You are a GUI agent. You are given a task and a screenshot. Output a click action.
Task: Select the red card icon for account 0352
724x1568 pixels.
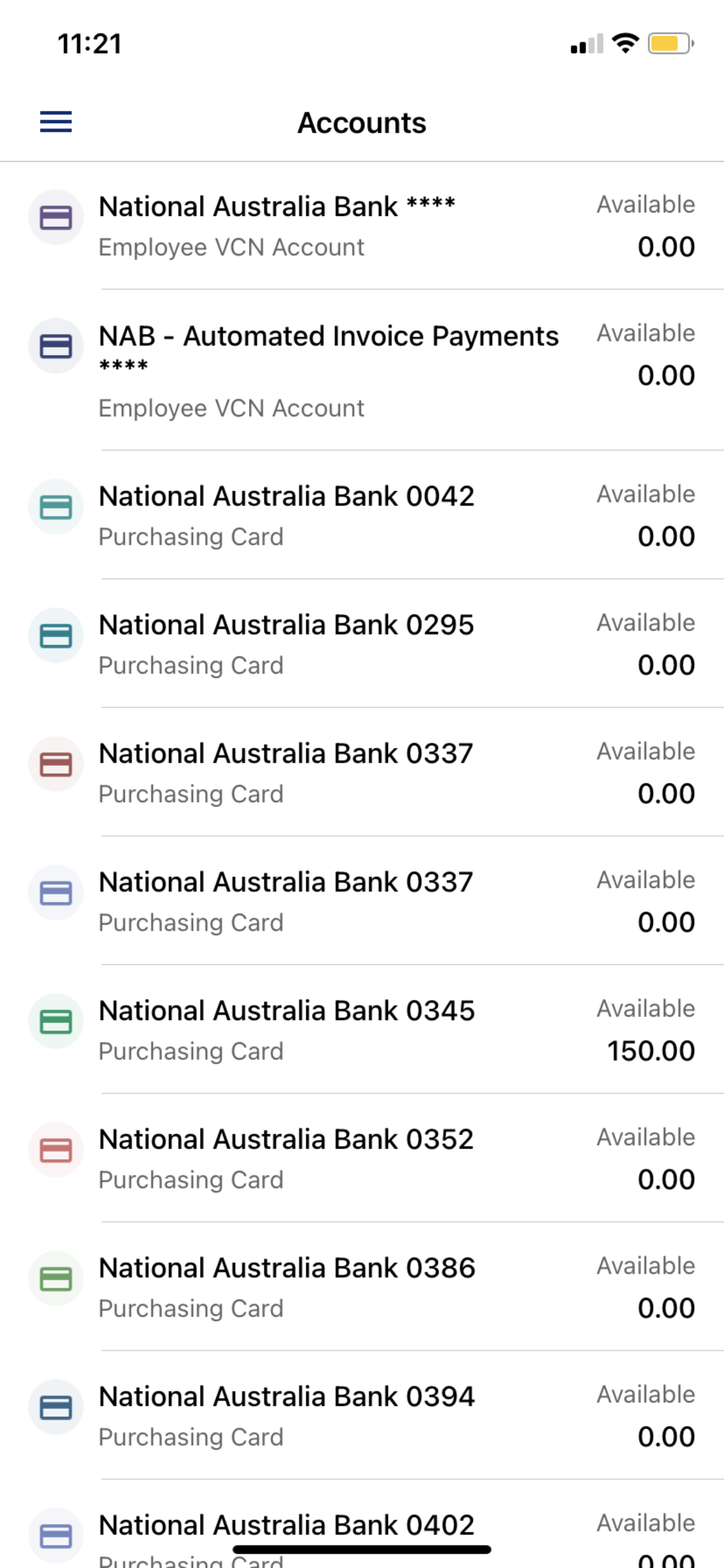[56, 1150]
